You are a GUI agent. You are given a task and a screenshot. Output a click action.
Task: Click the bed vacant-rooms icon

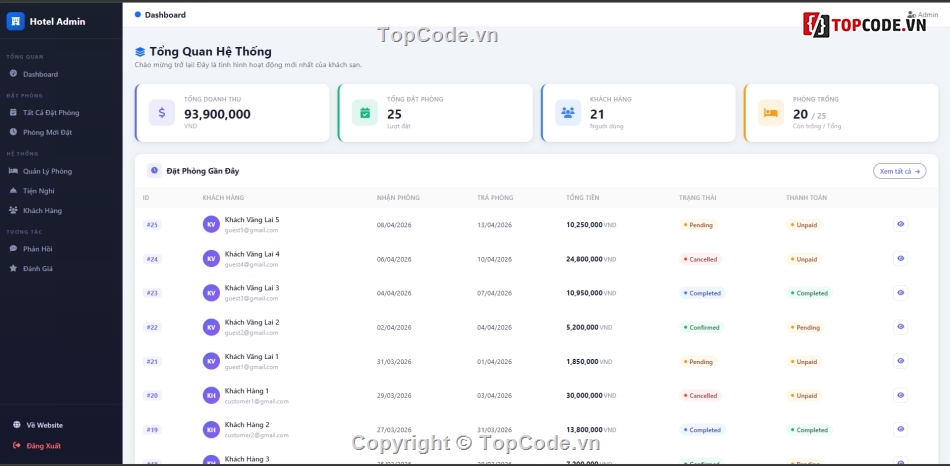click(x=771, y=113)
